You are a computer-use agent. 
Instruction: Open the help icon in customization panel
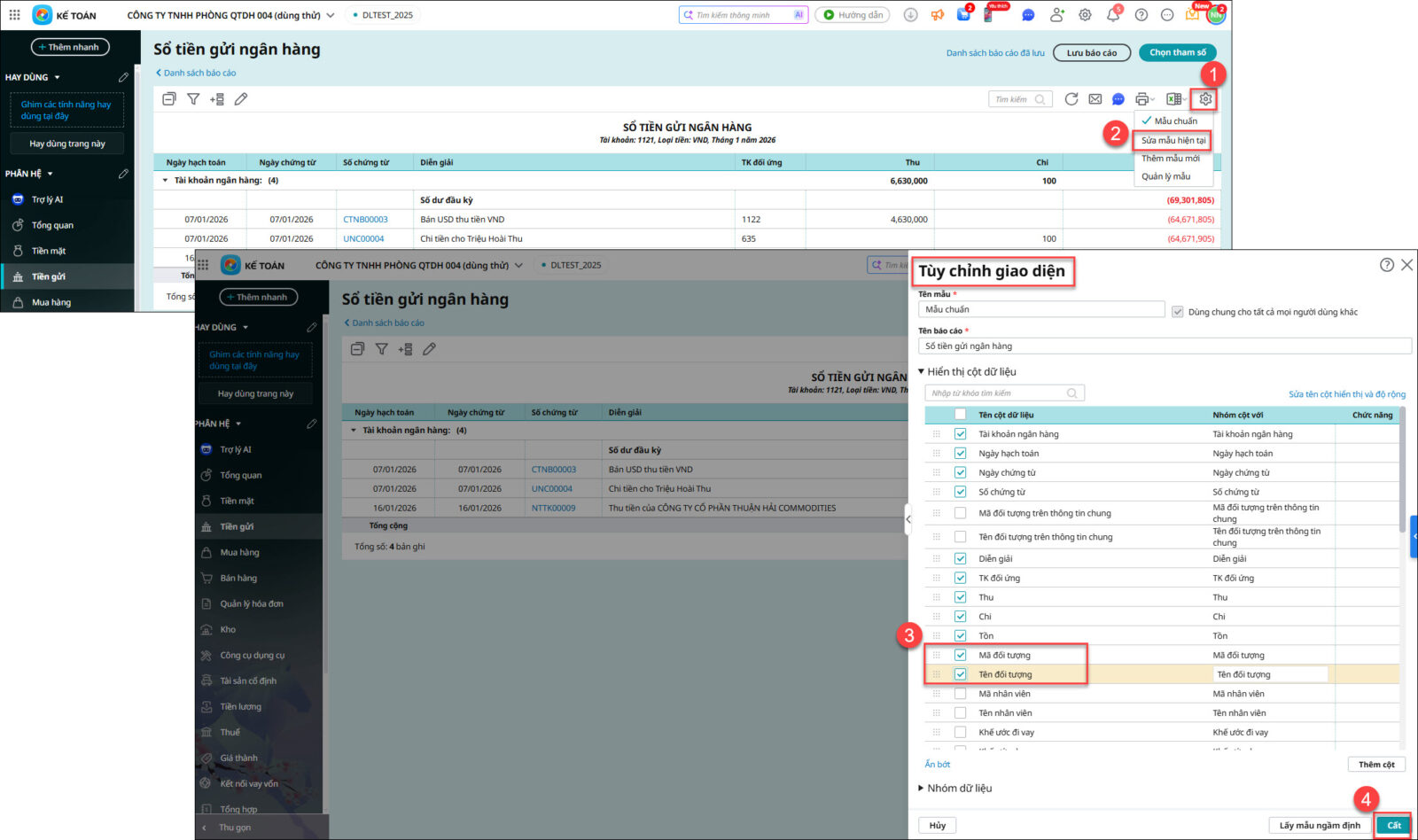(1387, 265)
